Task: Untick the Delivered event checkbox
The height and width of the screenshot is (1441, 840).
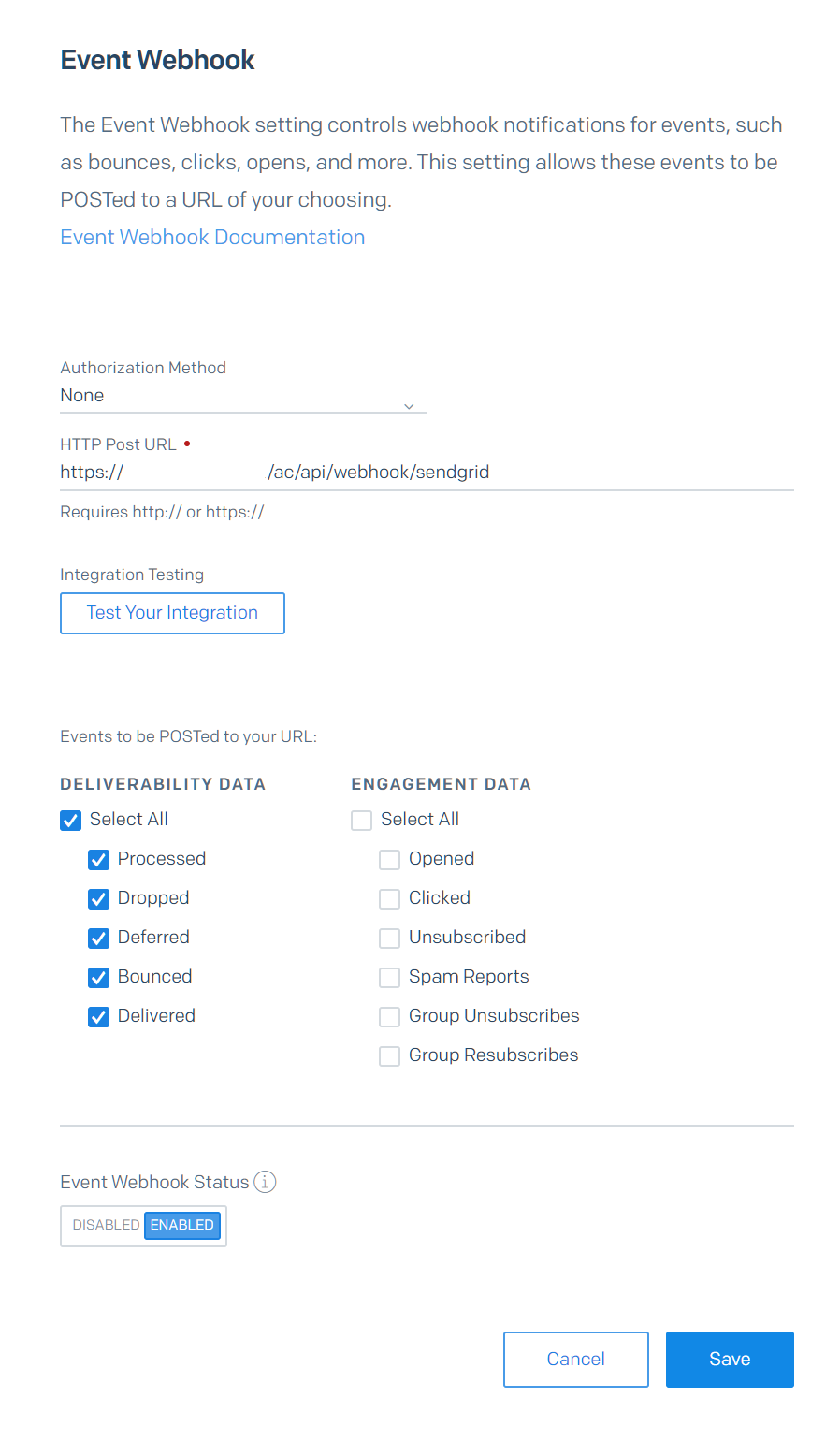Action: (x=98, y=1017)
